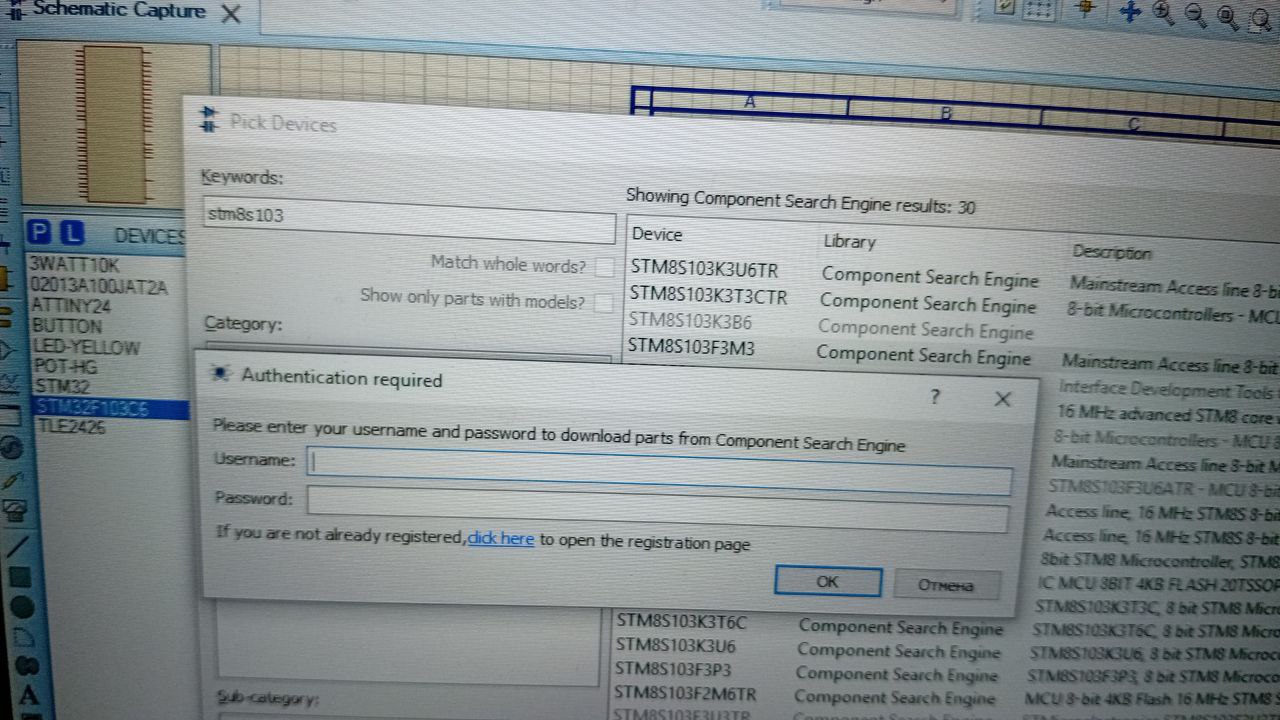Select TLE2426 in the devices list
The width and height of the screenshot is (1280, 720).
[71, 428]
